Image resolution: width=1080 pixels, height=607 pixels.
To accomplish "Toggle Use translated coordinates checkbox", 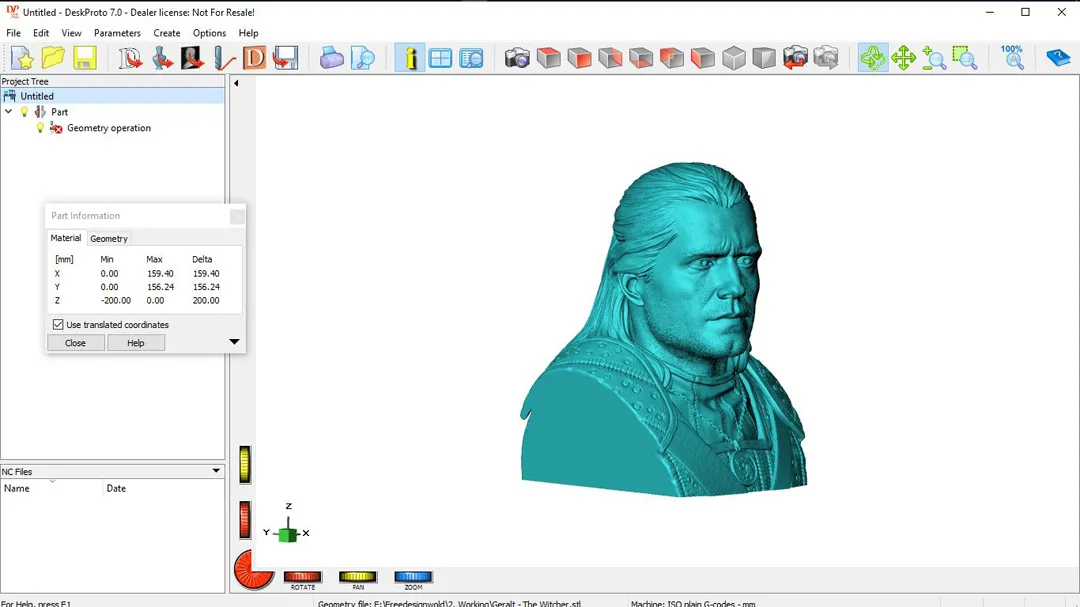I will click(58, 325).
